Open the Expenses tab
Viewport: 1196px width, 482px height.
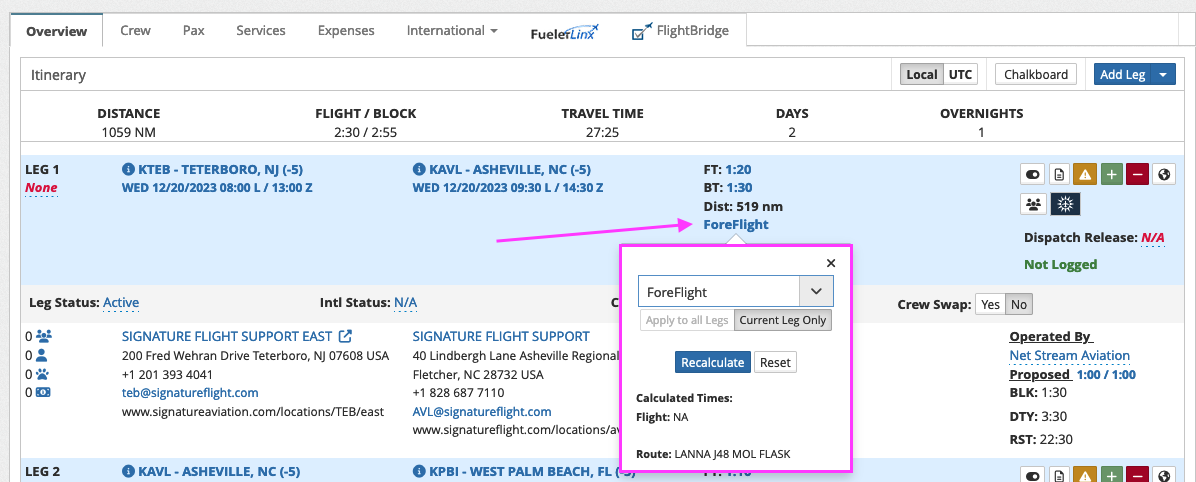[x=346, y=31]
